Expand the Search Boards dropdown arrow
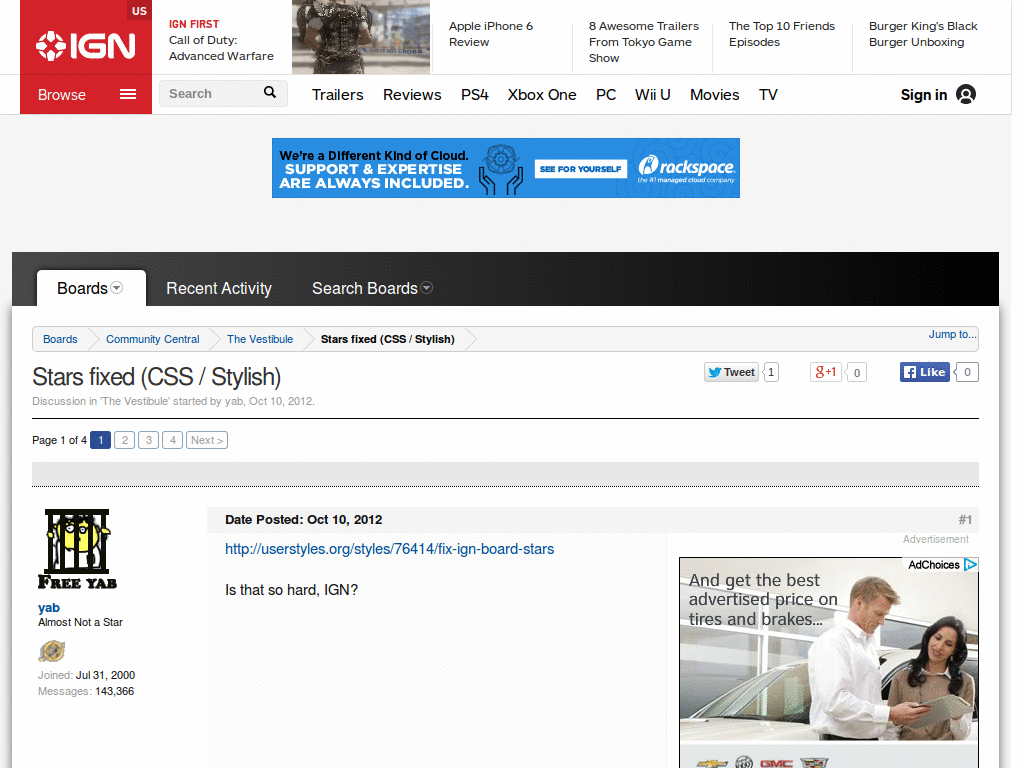The image size is (1024, 768). click(427, 288)
